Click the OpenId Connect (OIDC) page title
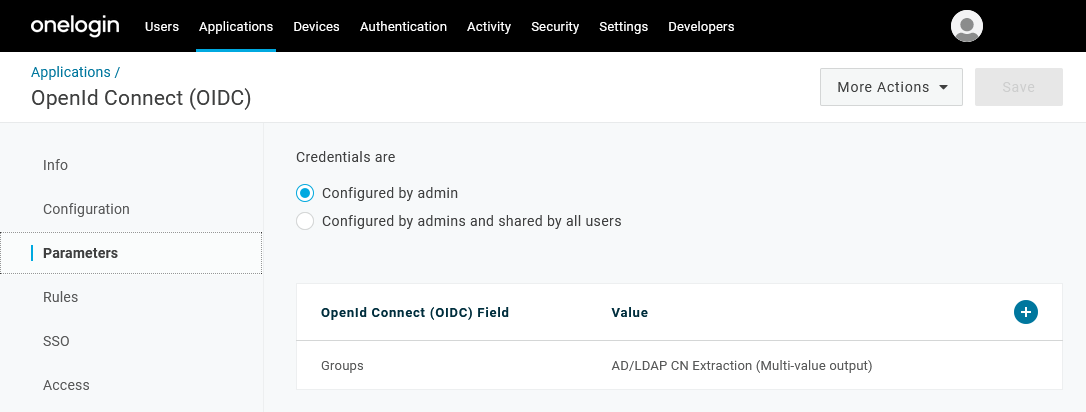Screen dimensions: 1086x412 (141, 98)
